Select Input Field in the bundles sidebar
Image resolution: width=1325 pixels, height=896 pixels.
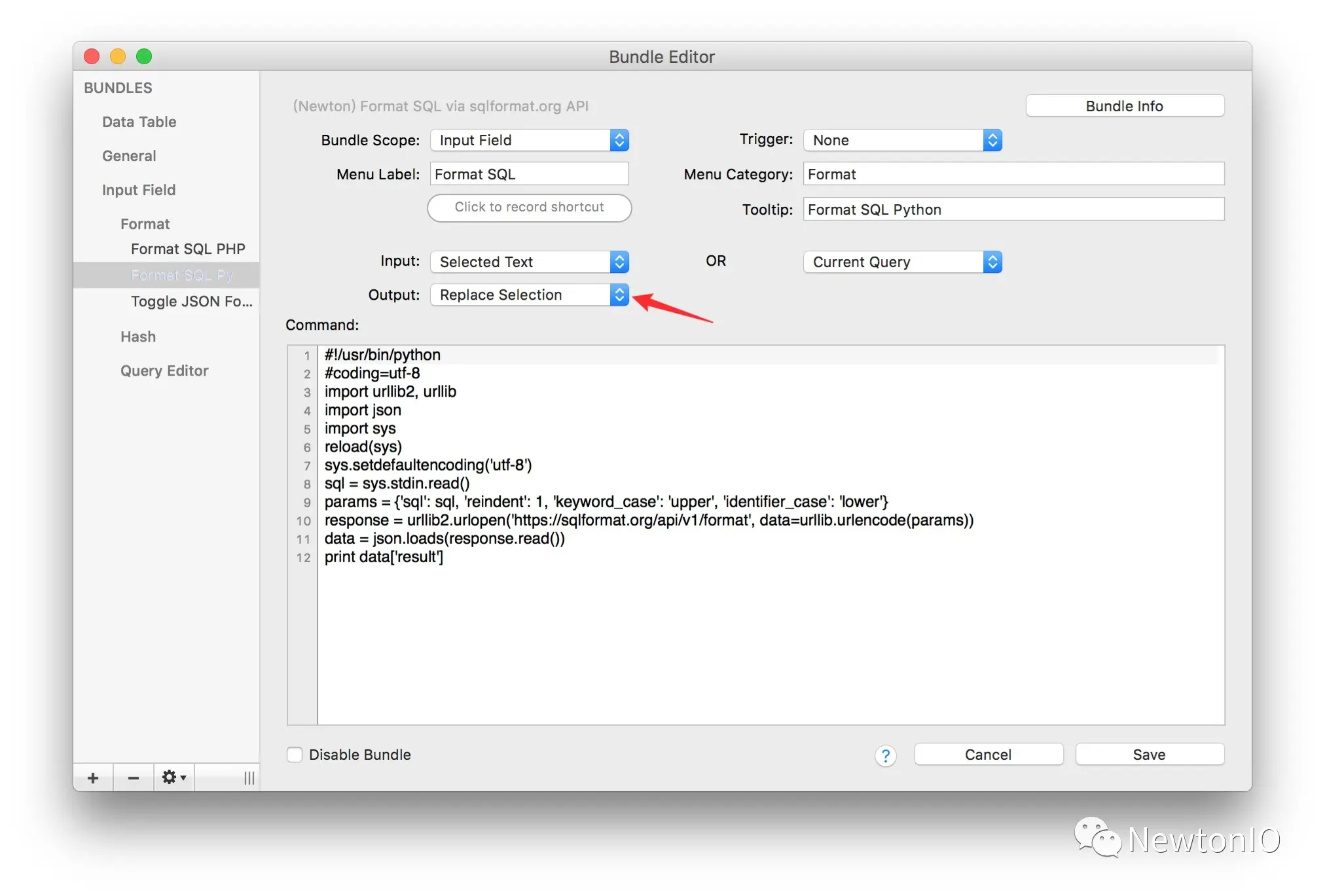click(139, 190)
